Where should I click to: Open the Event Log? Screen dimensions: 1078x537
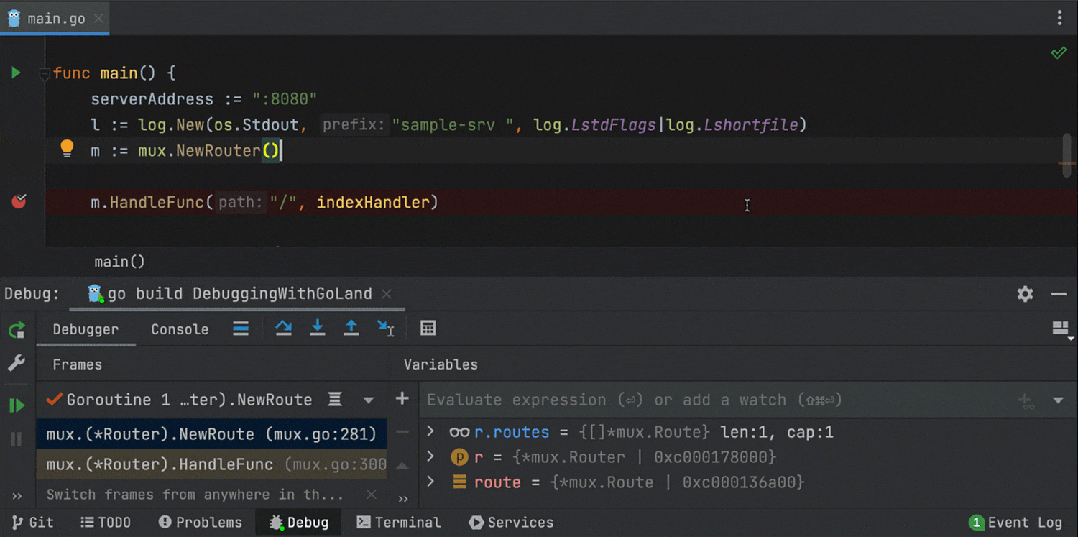click(x=1015, y=522)
